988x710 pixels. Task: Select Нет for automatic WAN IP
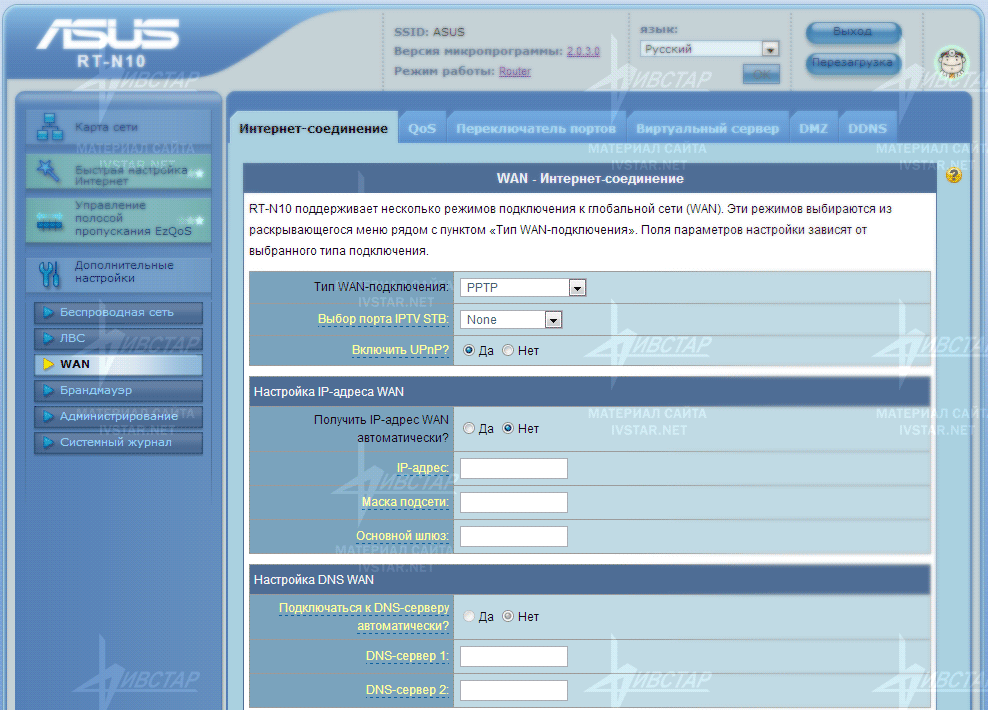coord(508,428)
